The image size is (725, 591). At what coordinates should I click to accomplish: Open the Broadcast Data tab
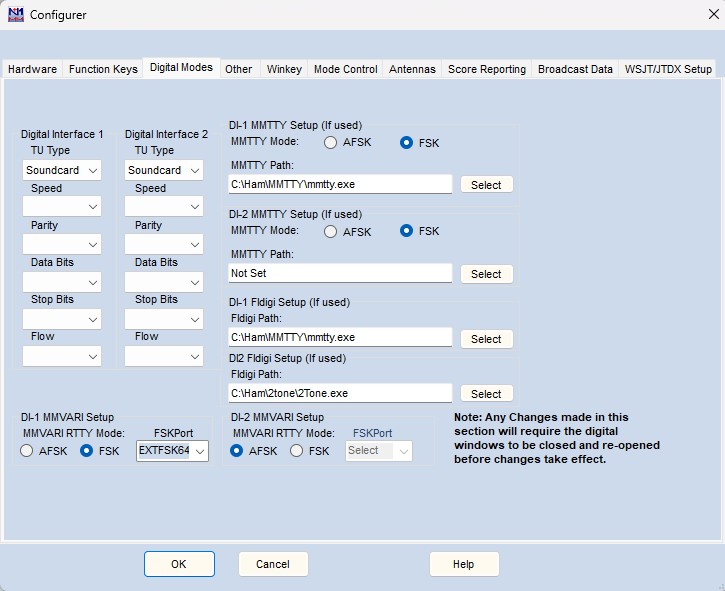pyautogui.click(x=575, y=69)
